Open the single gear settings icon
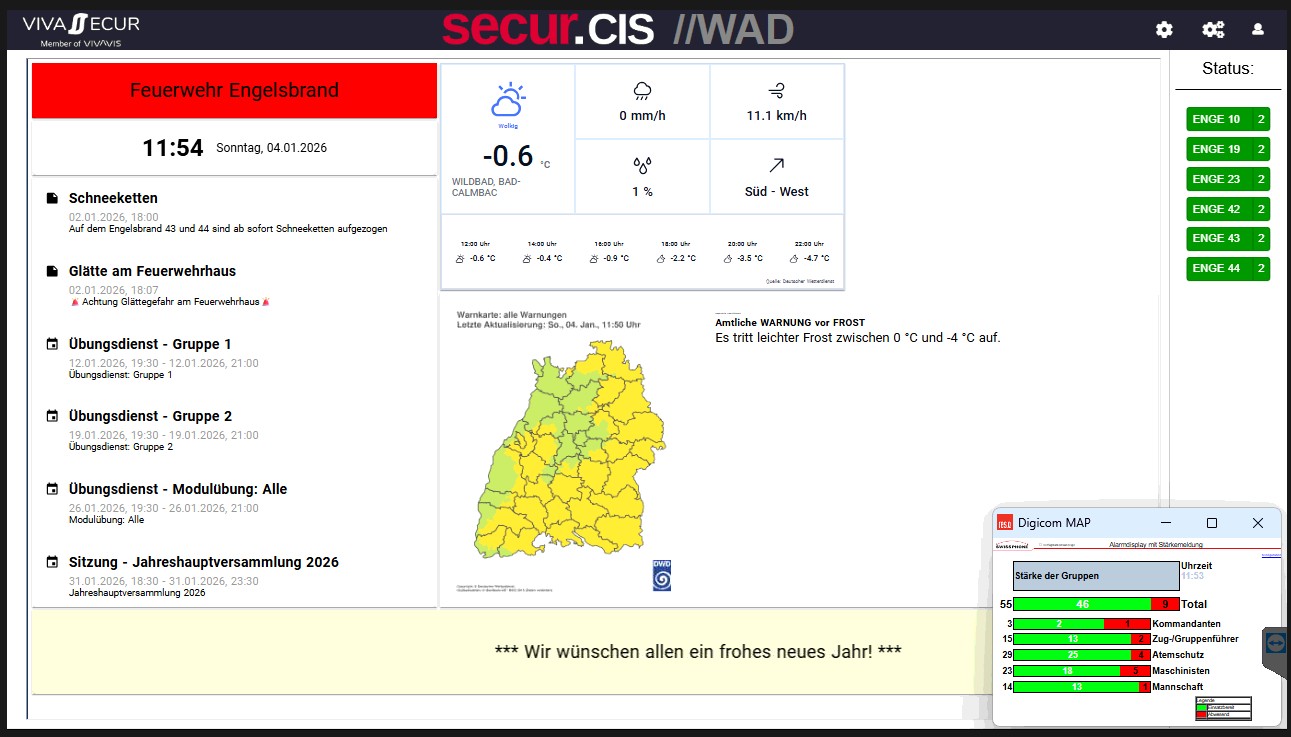This screenshot has height=737, width=1291. [1164, 30]
